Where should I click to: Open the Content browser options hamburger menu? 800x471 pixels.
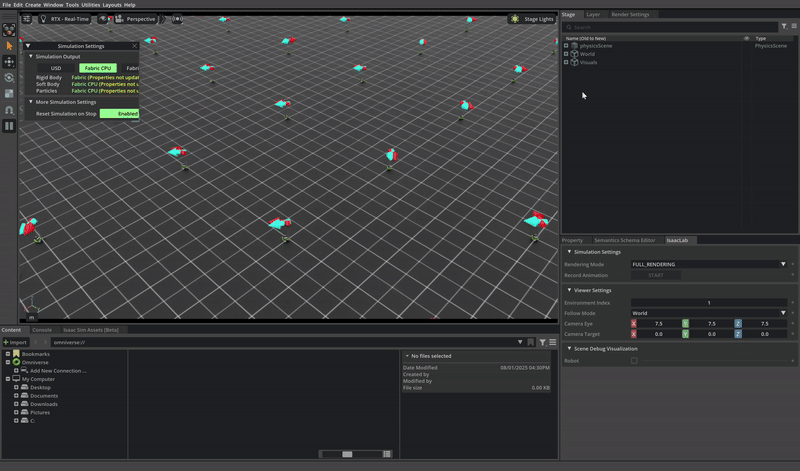click(x=553, y=342)
